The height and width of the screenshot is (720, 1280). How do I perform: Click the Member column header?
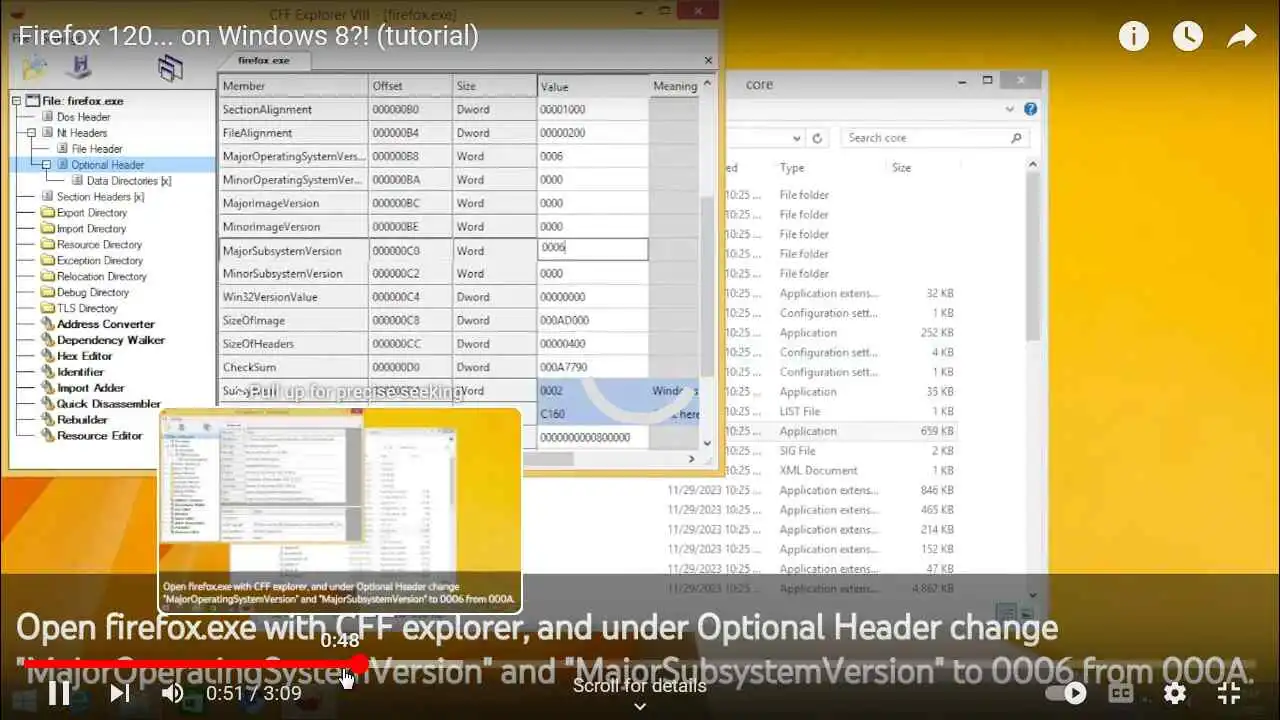tap(293, 86)
